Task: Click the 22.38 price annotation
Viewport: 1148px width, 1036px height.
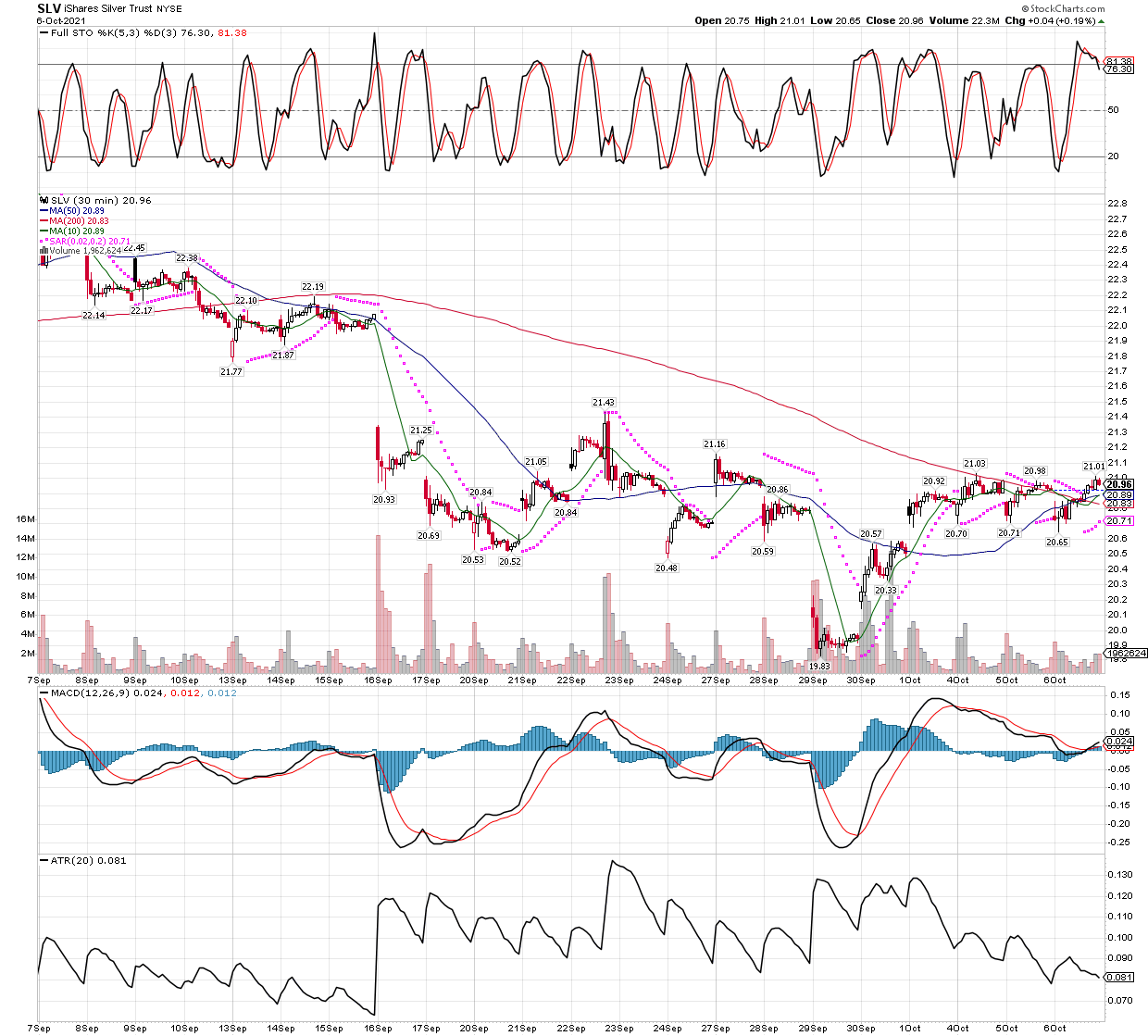Action: (187, 258)
